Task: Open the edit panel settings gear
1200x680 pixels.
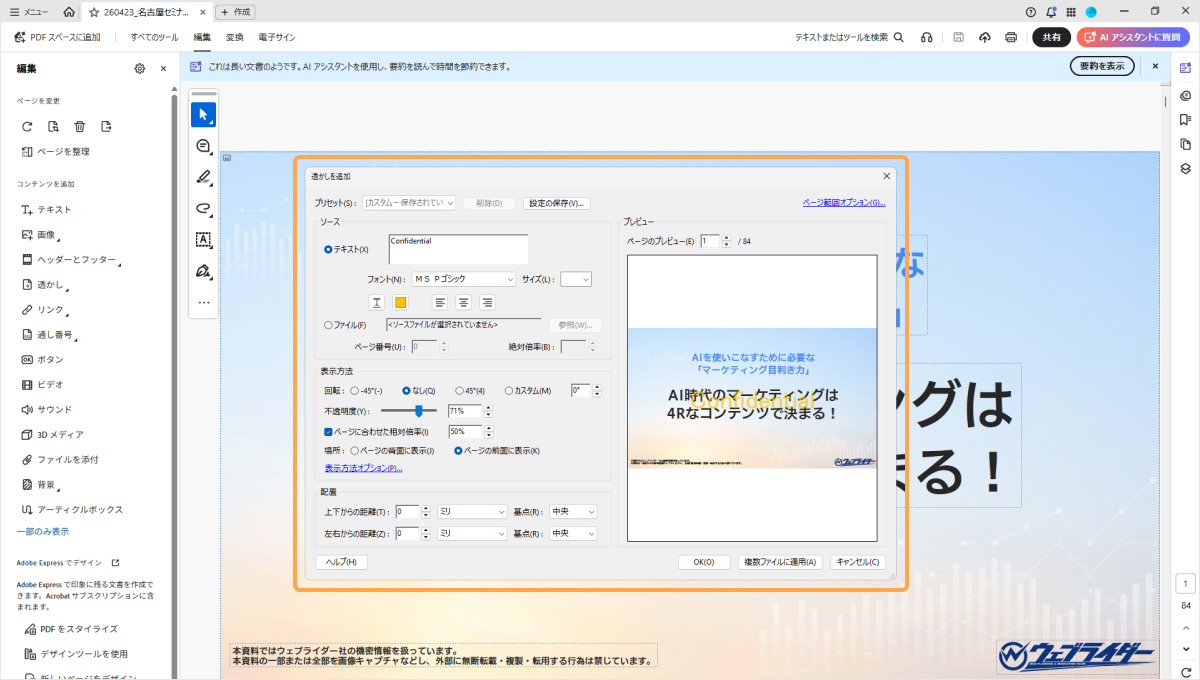Action: 140,68
